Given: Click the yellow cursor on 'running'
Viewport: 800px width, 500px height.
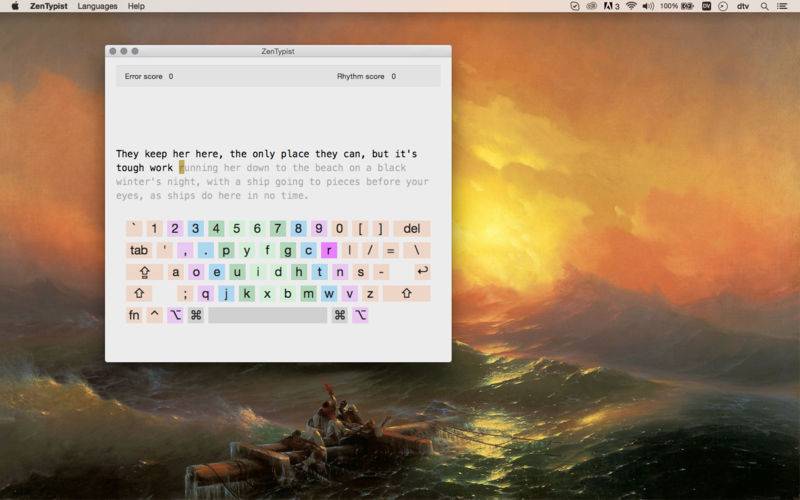Looking at the screenshot, I should click(x=182, y=167).
